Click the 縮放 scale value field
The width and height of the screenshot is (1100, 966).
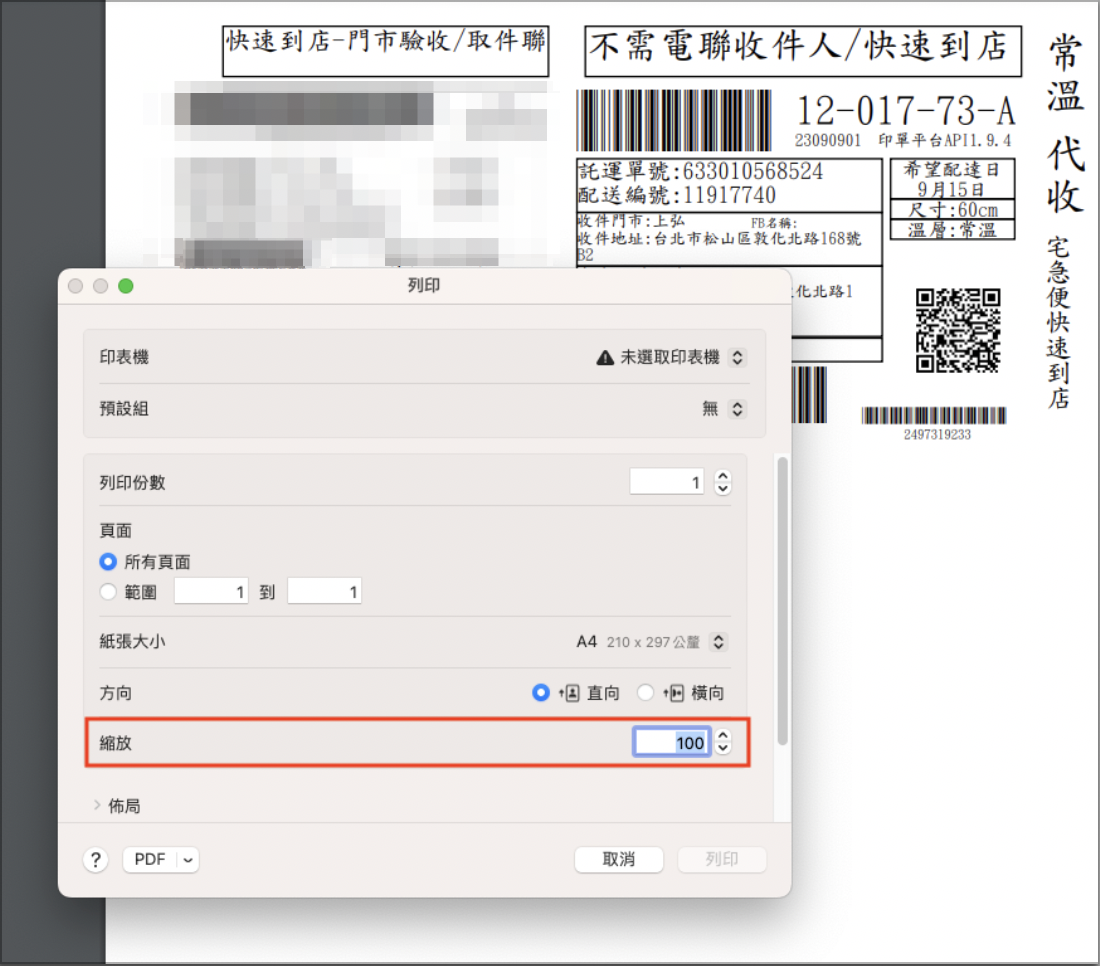[x=672, y=742]
